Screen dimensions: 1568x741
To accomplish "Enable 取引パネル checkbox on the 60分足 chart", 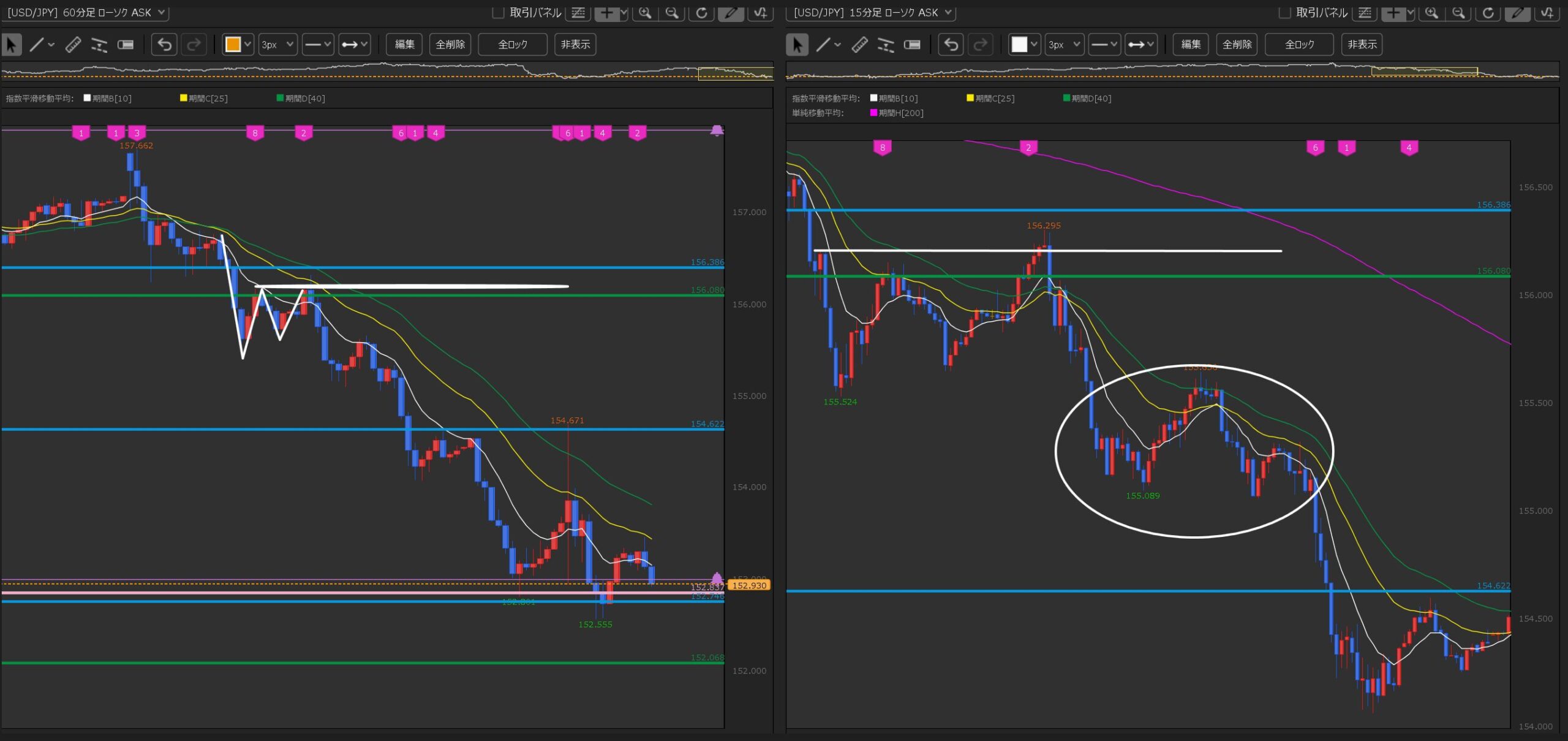I will tap(498, 12).
